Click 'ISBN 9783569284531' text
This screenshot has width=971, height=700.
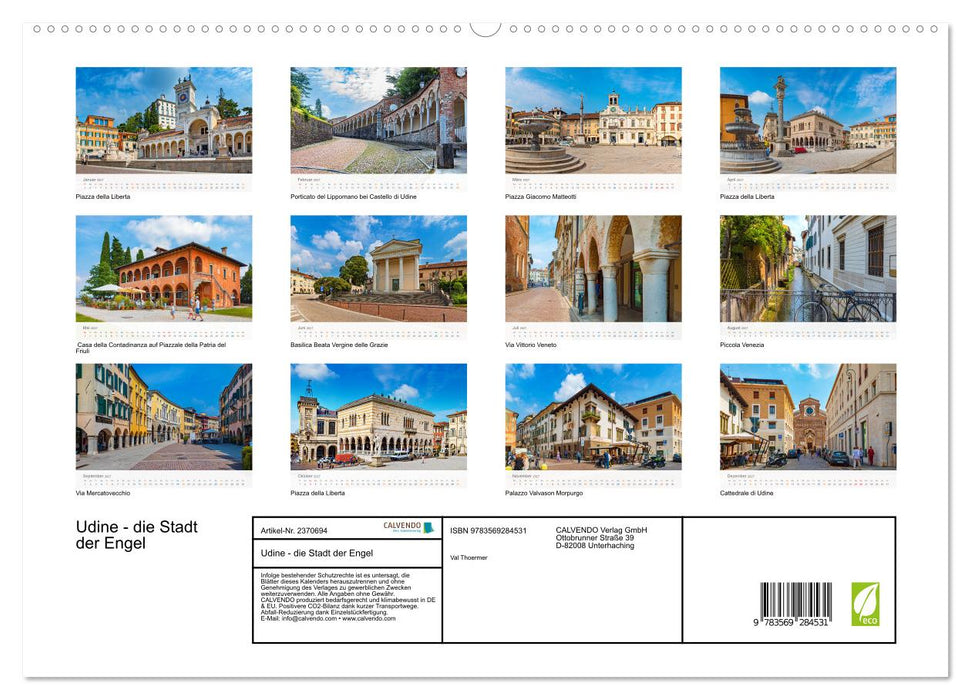click(488, 531)
